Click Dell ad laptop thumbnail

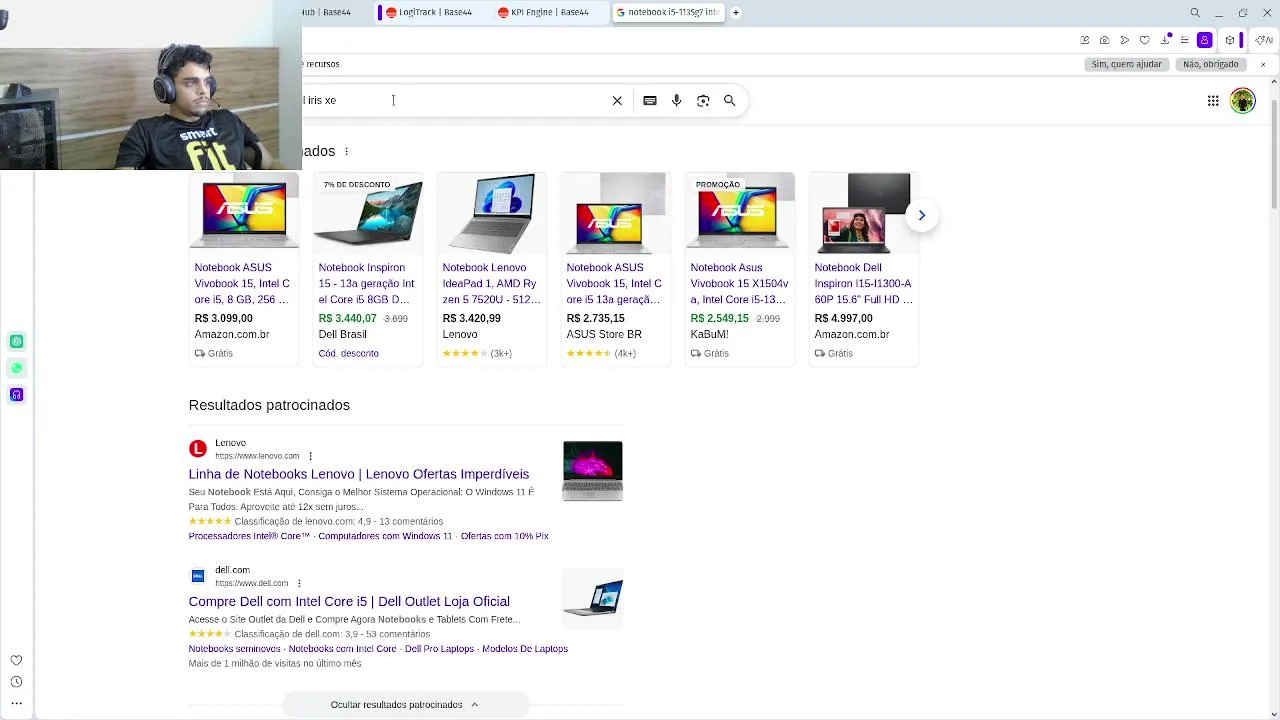(592, 598)
